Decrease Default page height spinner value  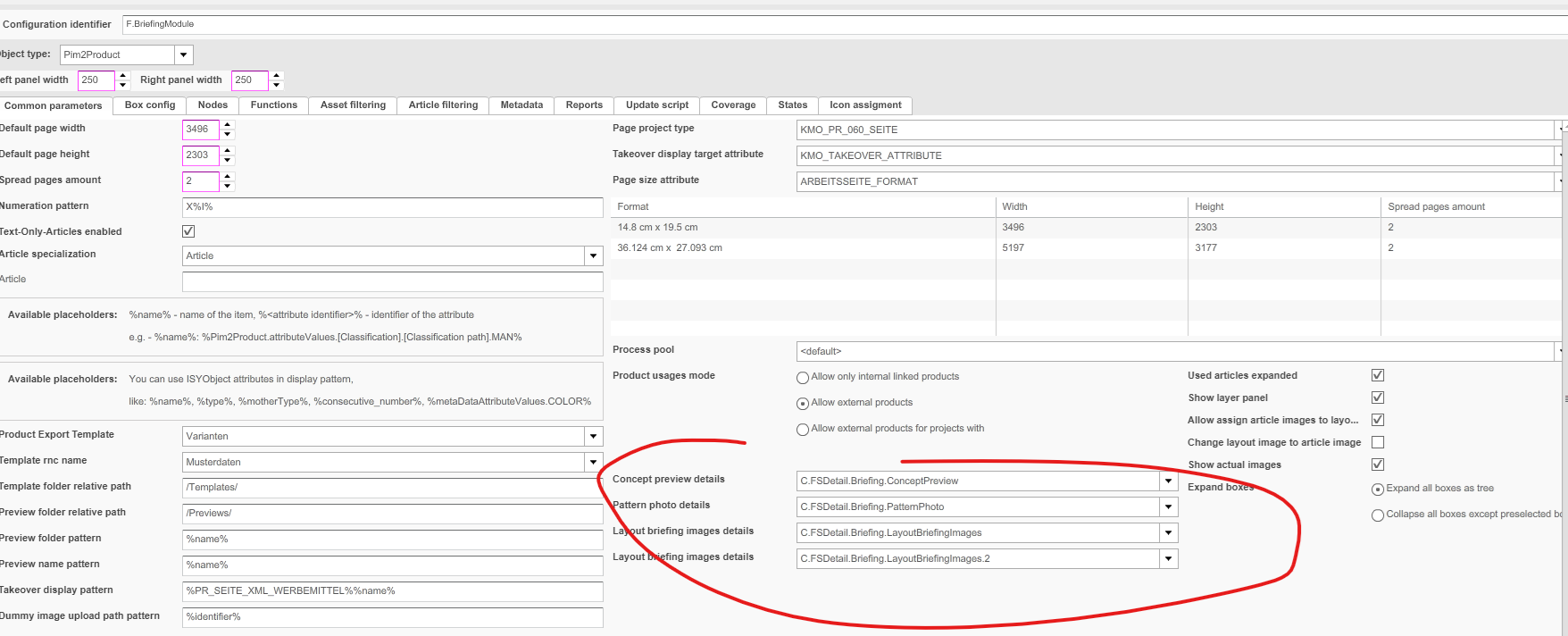click(228, 160)
